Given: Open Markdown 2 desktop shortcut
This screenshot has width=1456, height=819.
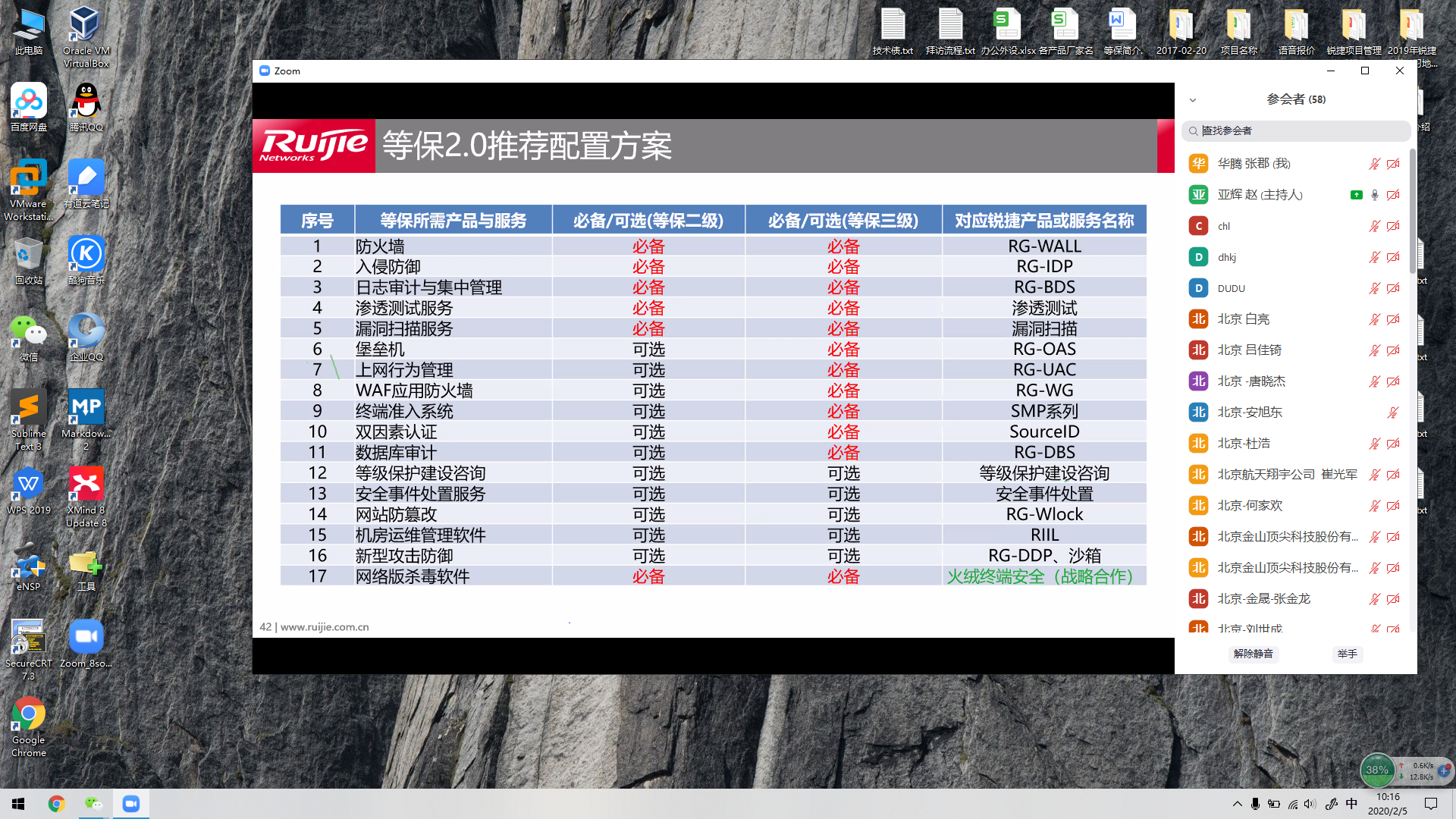Looking at the screenshot, I should pos(86,419).
